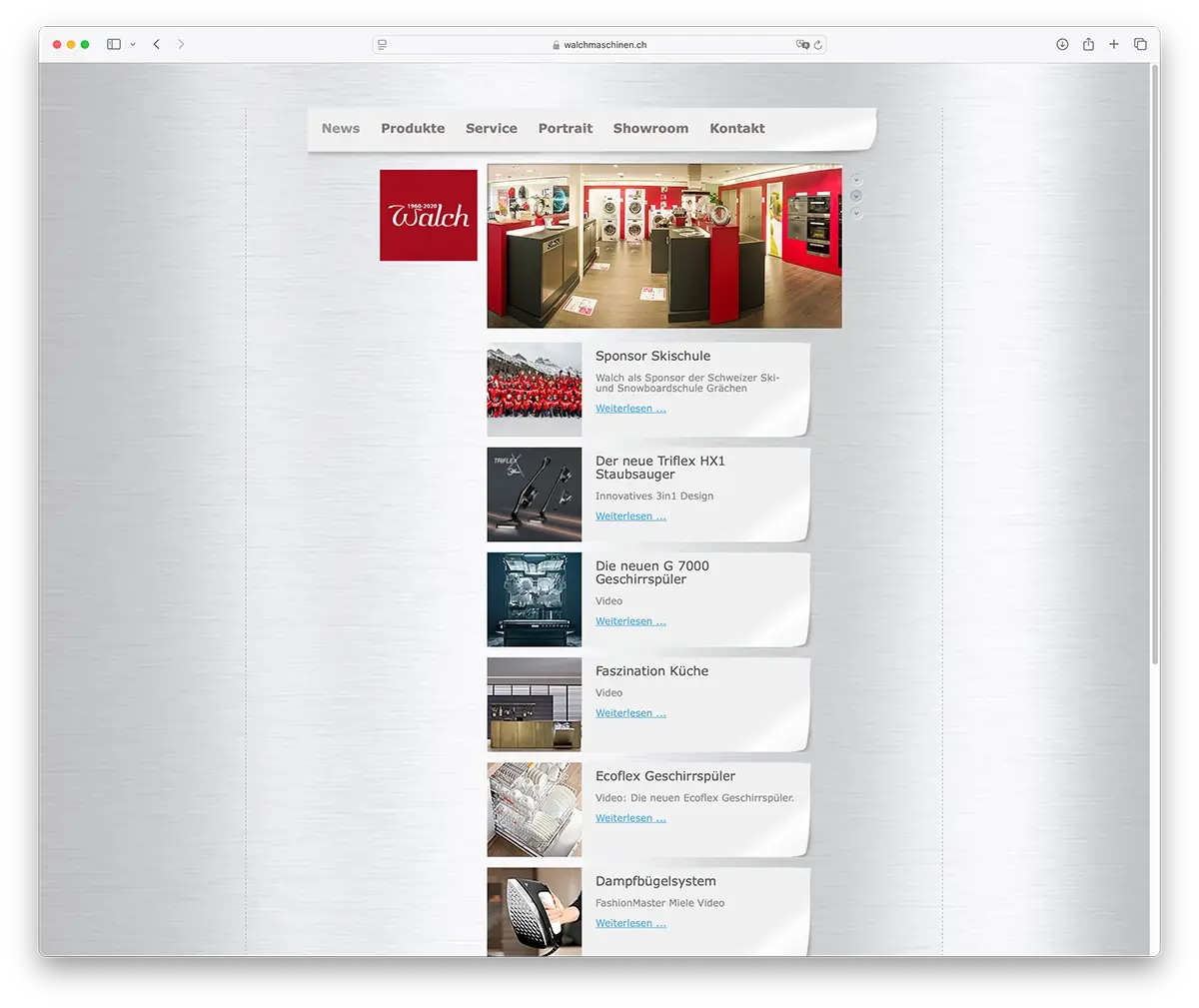Follow Weiterlesen under Ecoflex Geschirrspüler
Image resolution: width=1199 pixels, height=1008 pixels.
point(630,818)
